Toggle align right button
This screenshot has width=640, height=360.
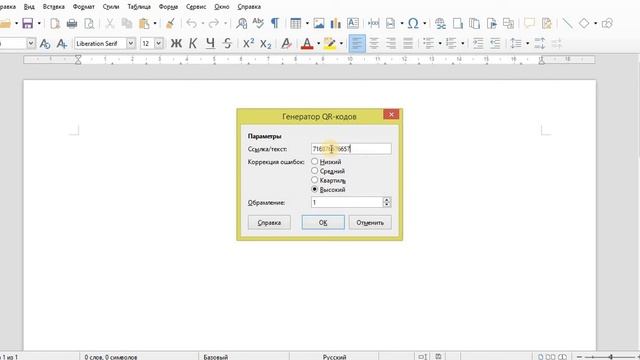[x=391, y=43]
